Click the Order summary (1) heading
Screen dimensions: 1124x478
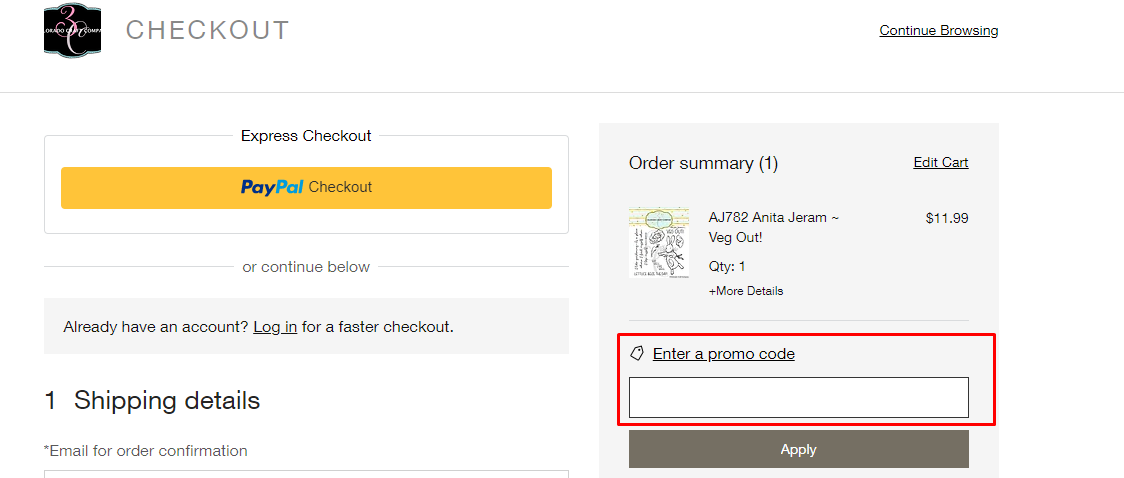(x=703, y=163)
